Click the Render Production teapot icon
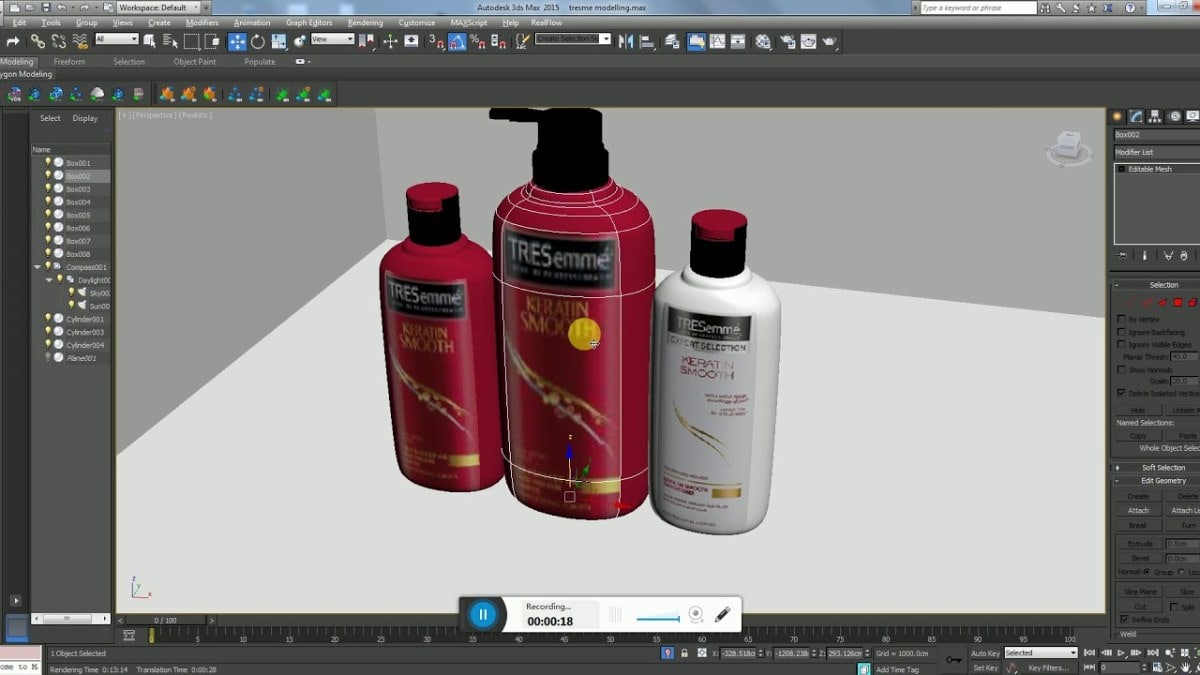This screenshot has width=1200, height=675. (829, 42)
